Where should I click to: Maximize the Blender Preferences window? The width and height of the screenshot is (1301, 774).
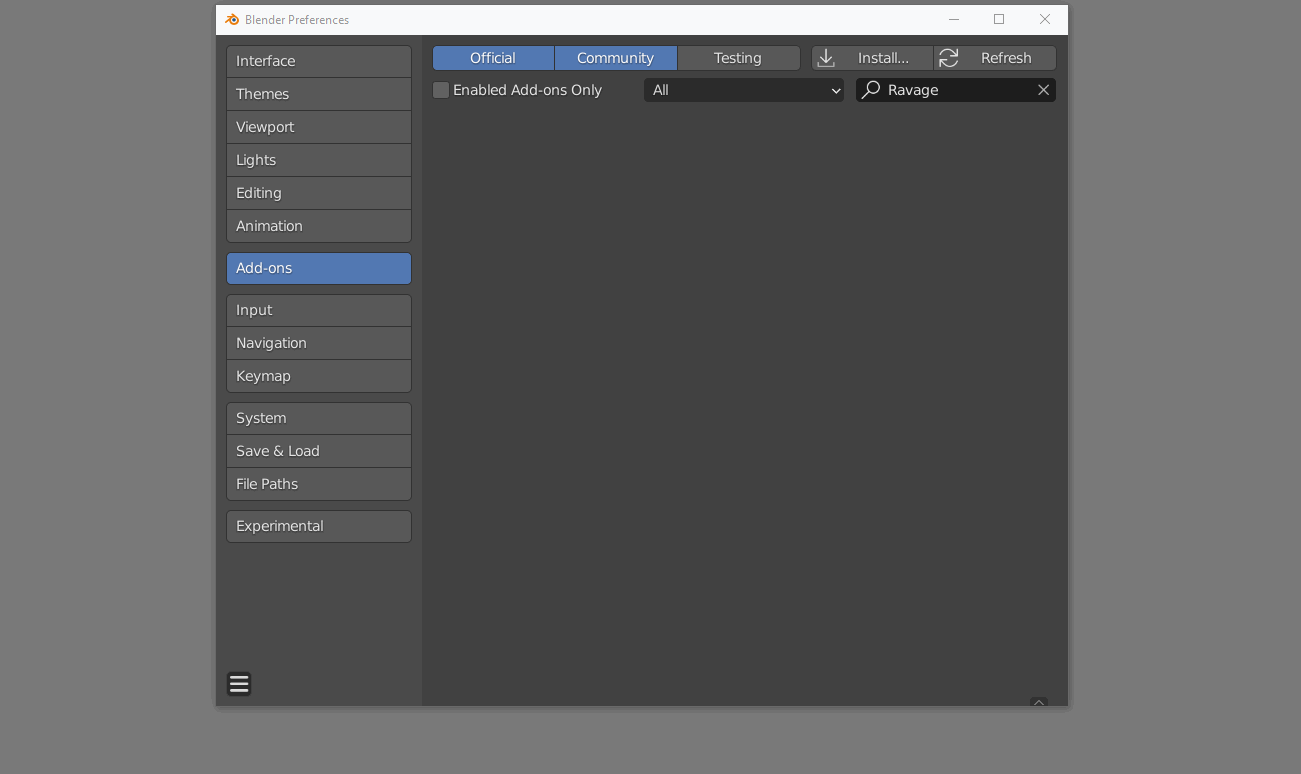(x=999, y=20)
